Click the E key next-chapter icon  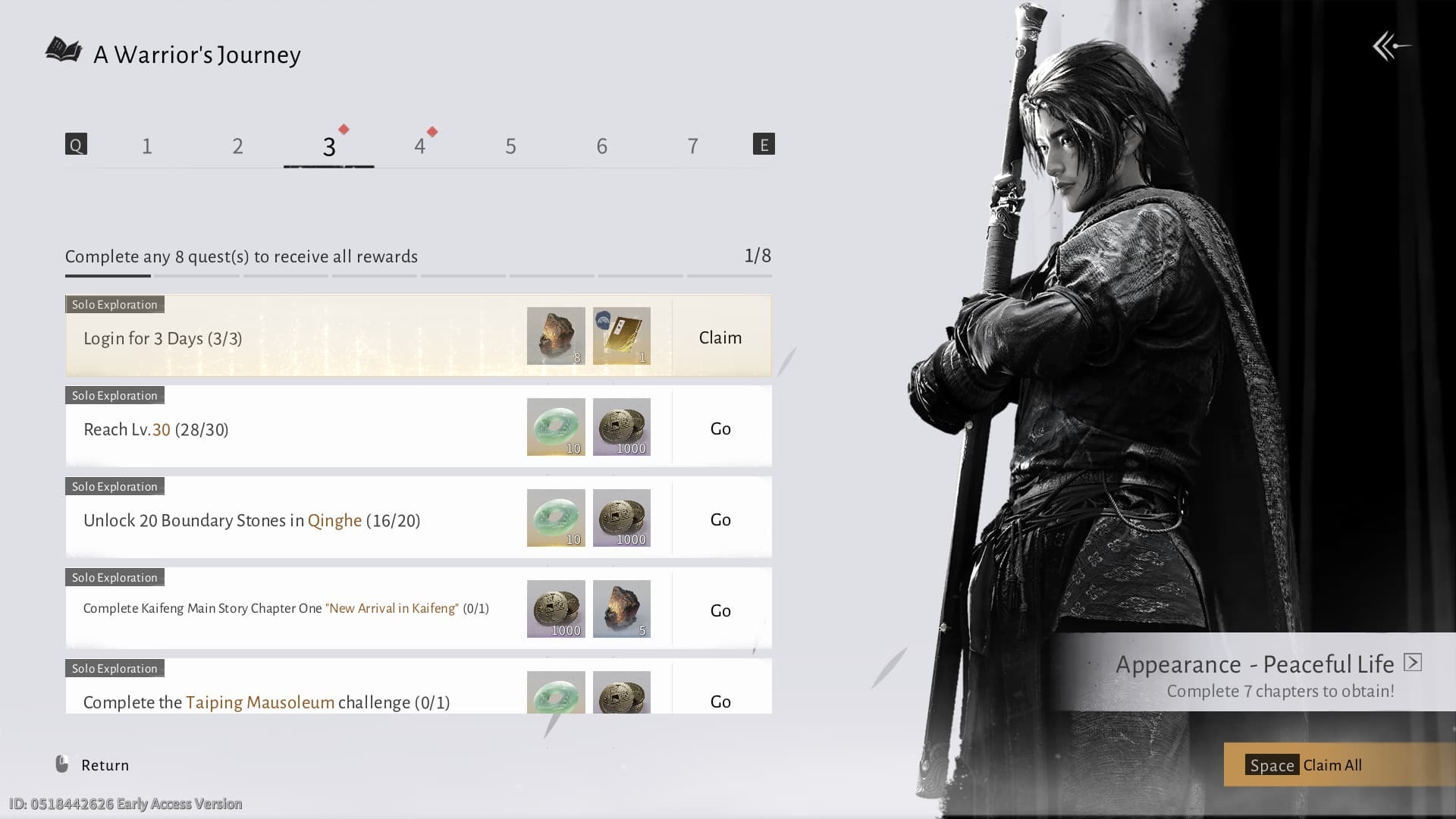tap(764, 143)
